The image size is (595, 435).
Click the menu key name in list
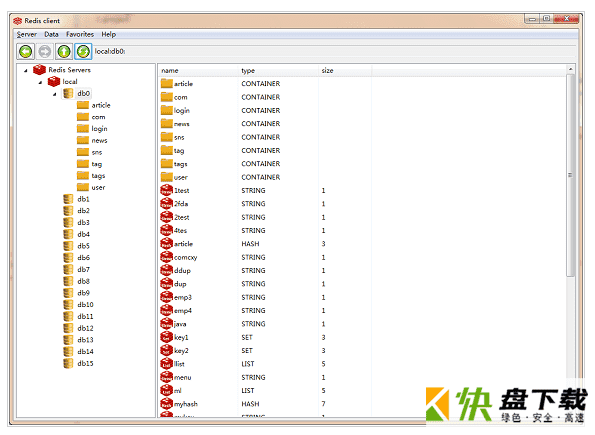click(x=183, y=378)
